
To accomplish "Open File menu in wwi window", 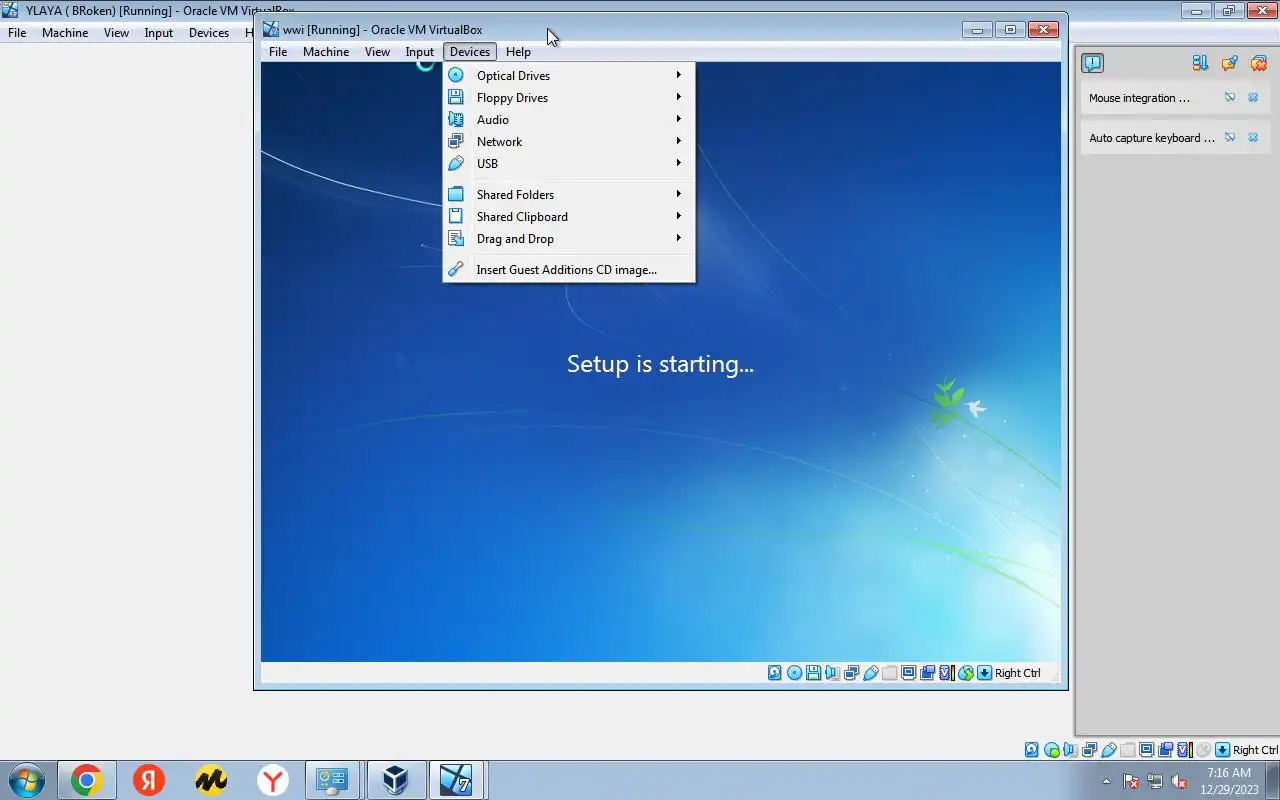I will (278, 52).
